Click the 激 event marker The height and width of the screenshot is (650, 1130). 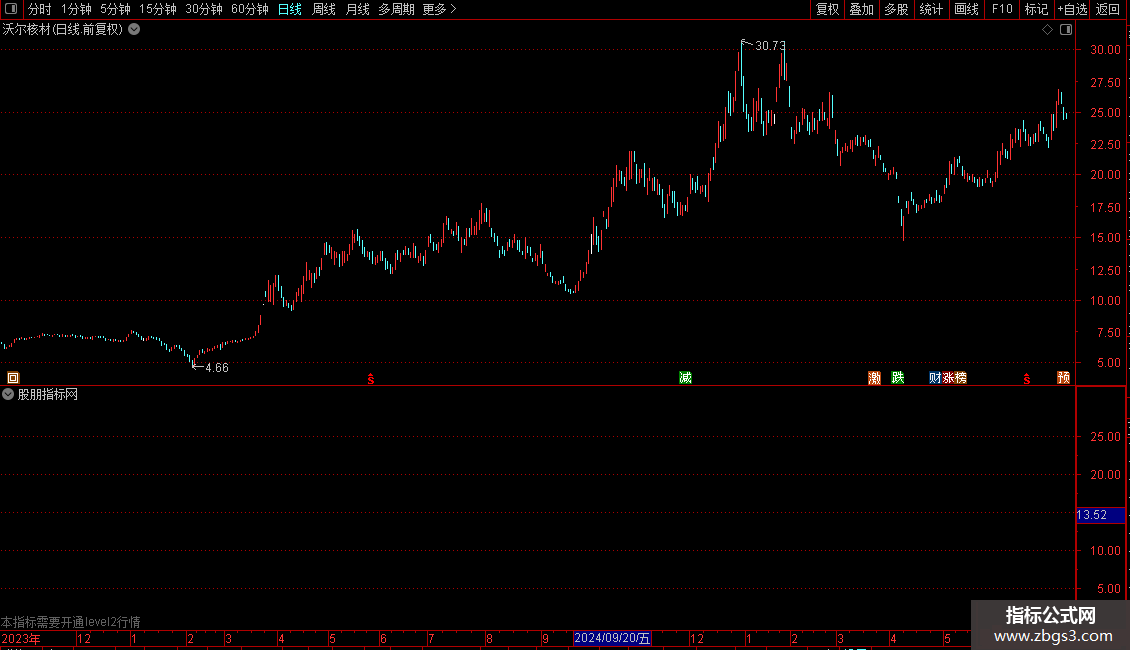click(x=874, y=378)
